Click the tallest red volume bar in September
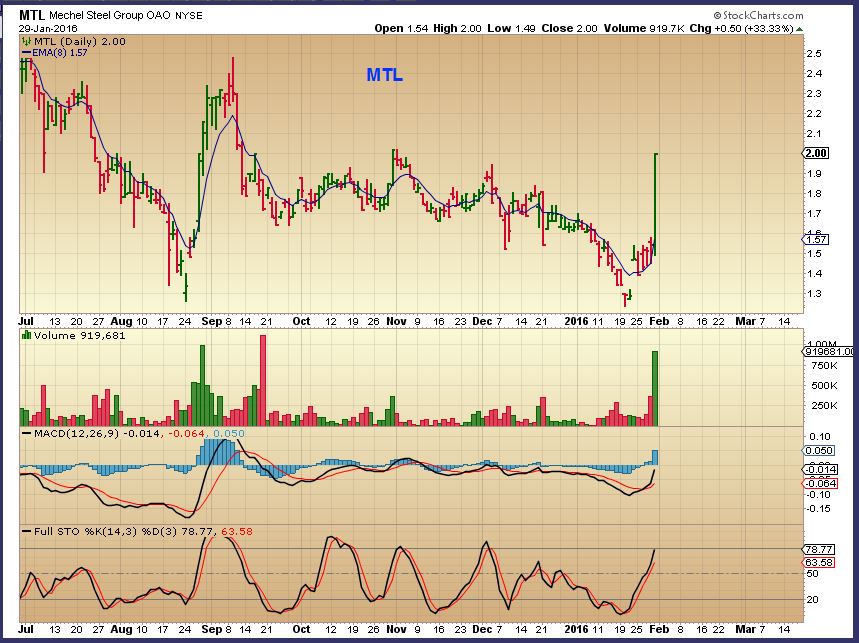Viewport: 859px width, 643px height. pos(263,382)
